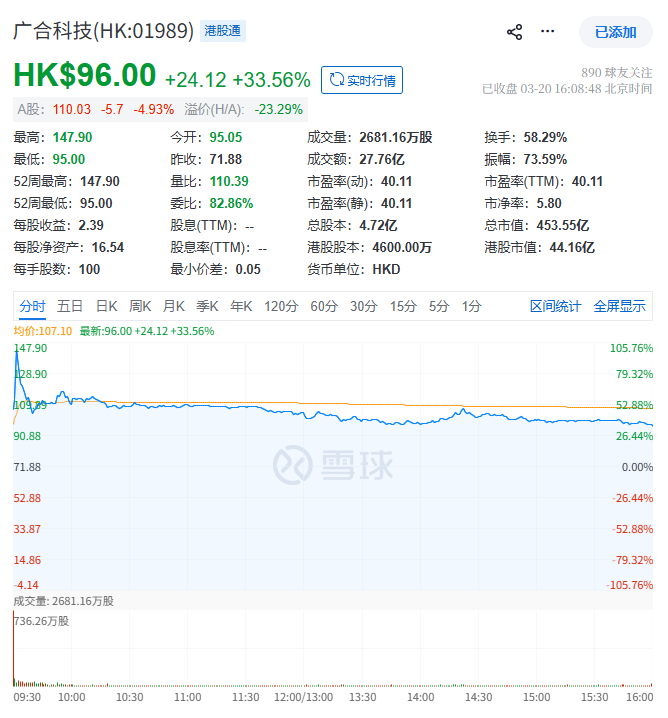The image size is (668, 718).
Task: Switch to the 日K tab
Action: (107, 306)
